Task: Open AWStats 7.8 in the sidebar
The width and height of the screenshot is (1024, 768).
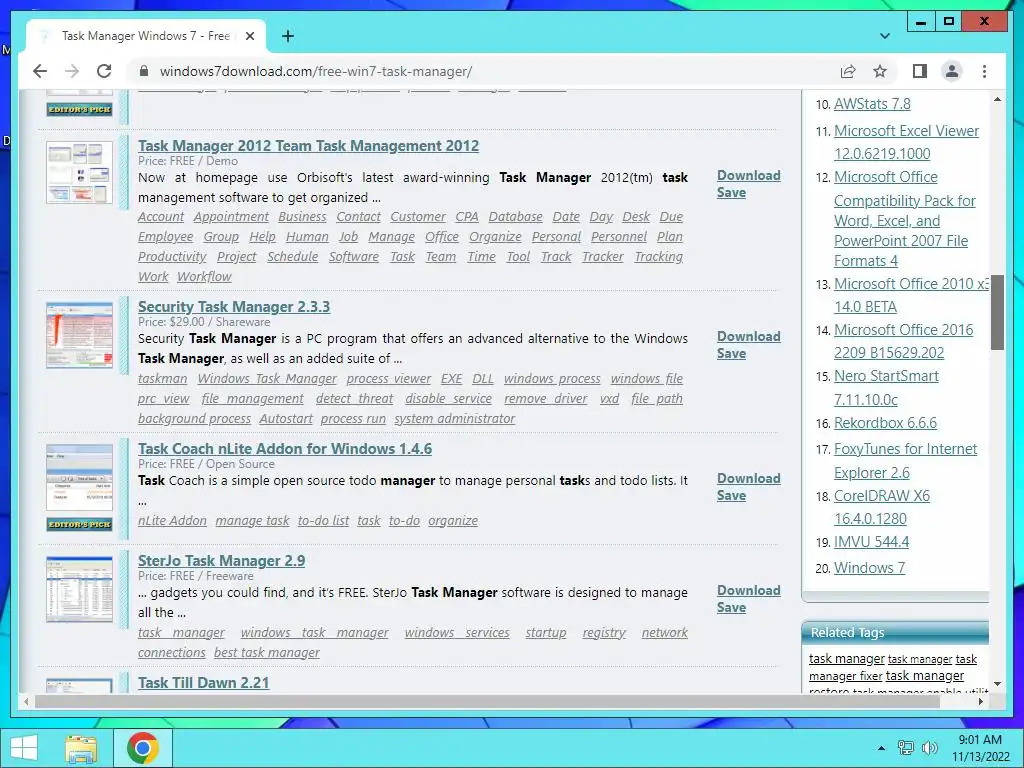Action: (x=872, y=104)
